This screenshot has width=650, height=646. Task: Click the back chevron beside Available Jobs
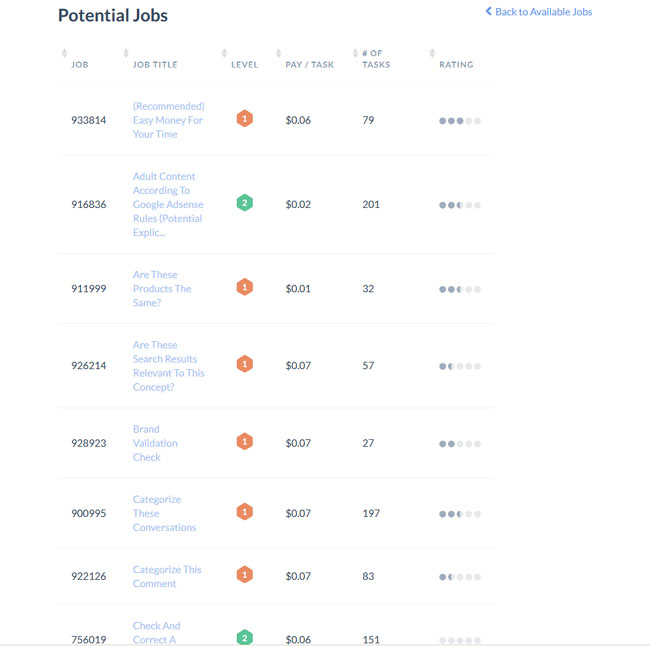[489, 11]
